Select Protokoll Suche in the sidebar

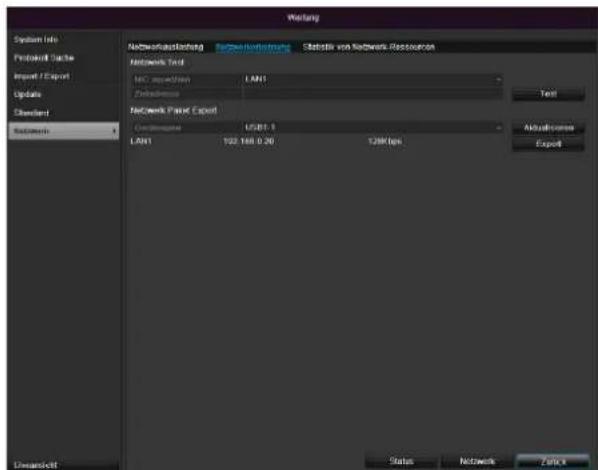tap(44, 58)
